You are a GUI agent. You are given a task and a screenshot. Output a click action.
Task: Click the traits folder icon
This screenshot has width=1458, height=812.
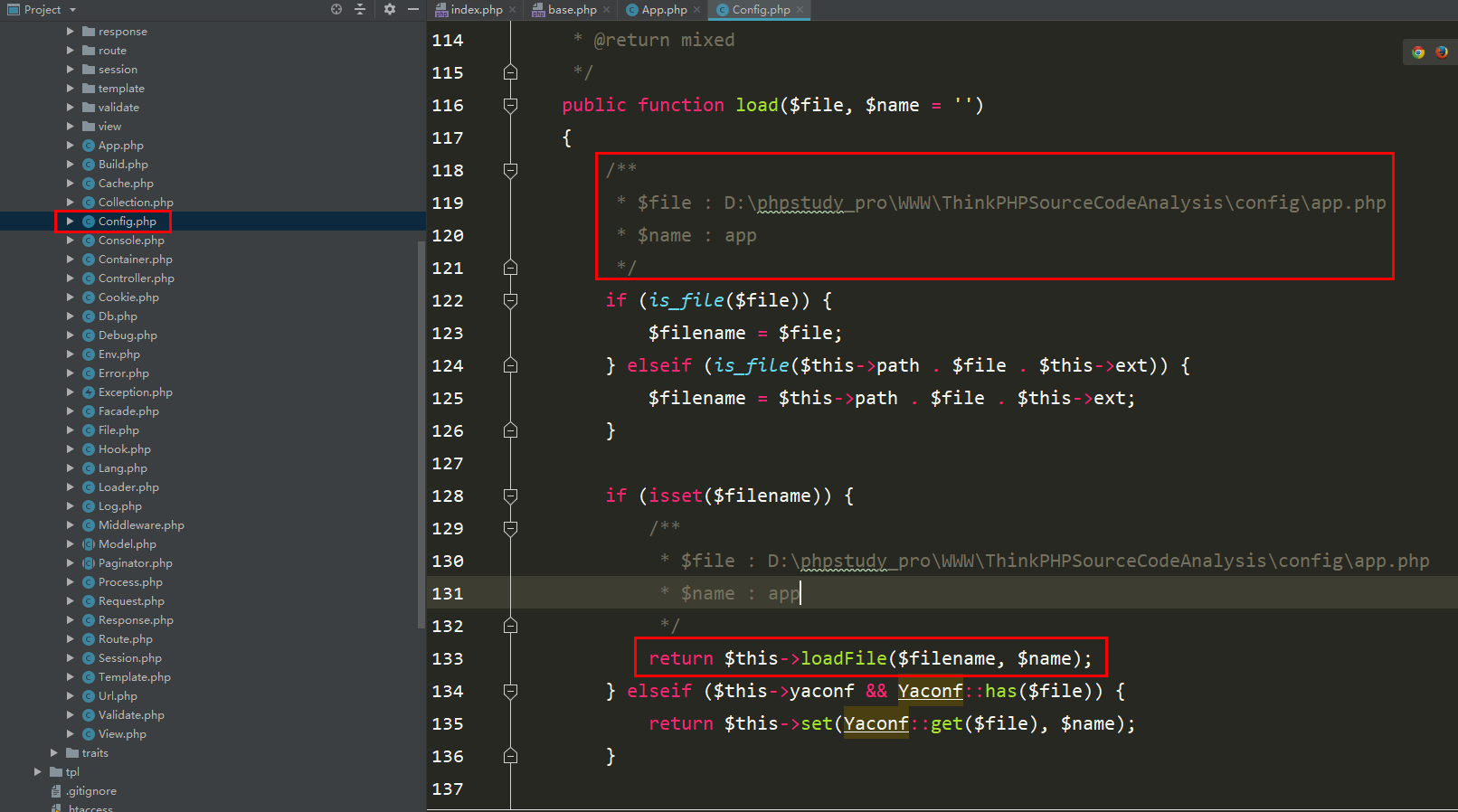click(x=72, y=753)
